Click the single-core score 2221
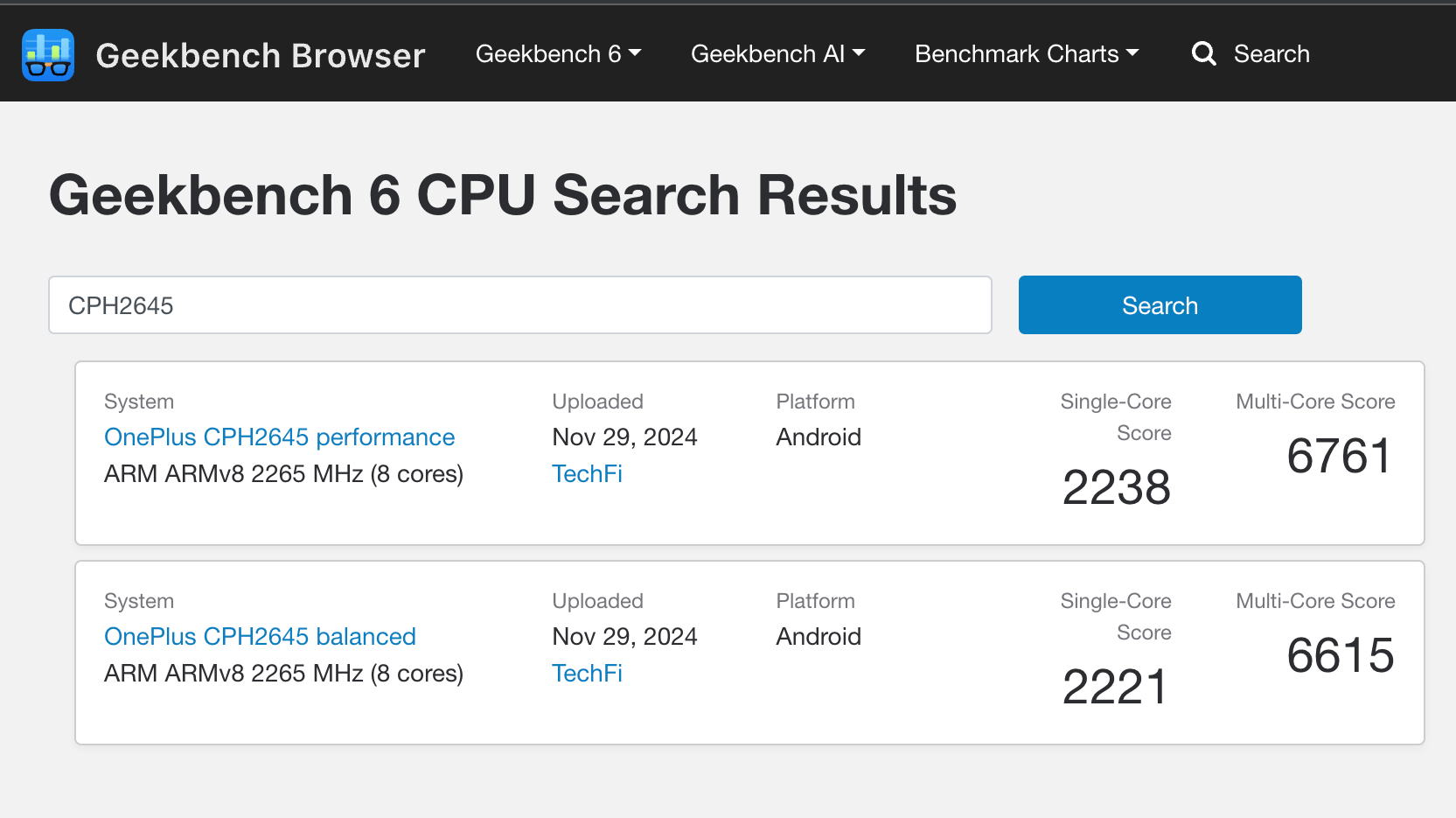The image size is (1456, 818). [x=1114, y=687]
